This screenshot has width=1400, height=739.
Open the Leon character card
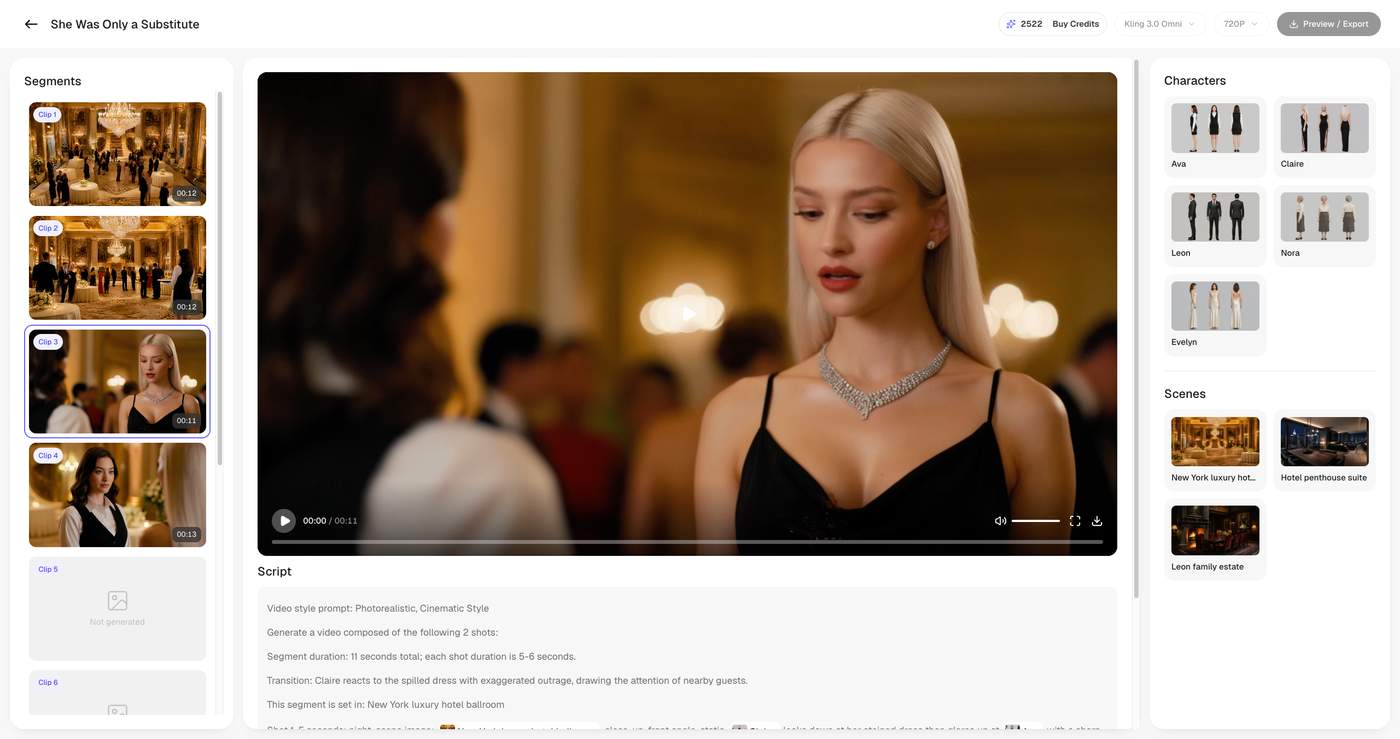point(1215,224)
